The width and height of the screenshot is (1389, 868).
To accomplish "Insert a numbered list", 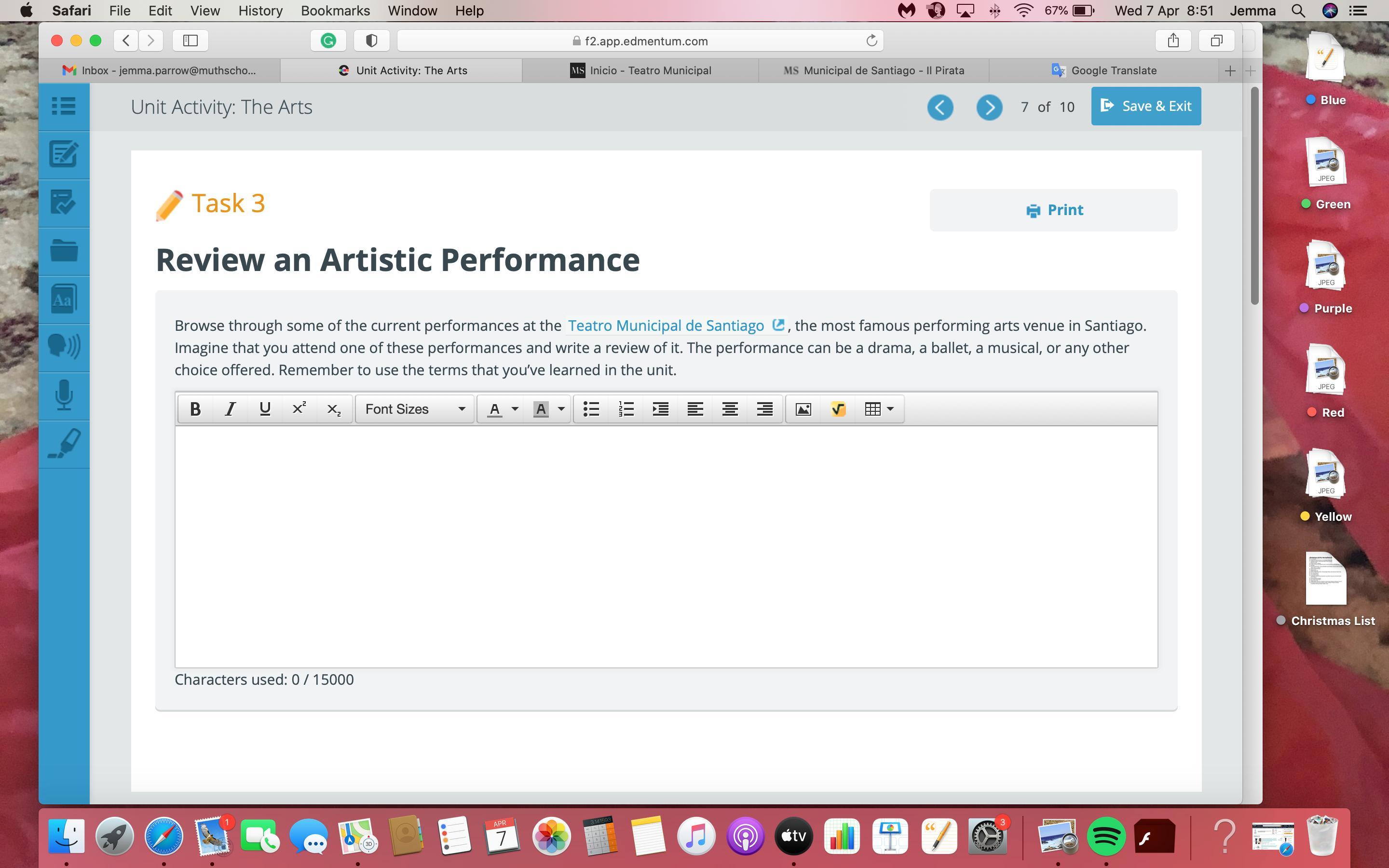I will (x=626, y=409).
